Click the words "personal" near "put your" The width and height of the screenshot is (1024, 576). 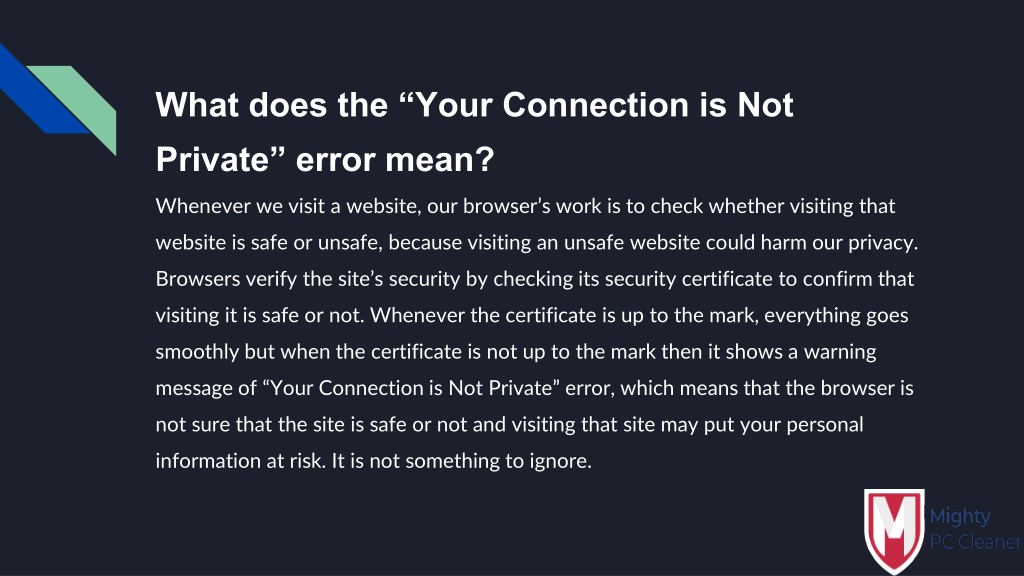tap(825, 426)
